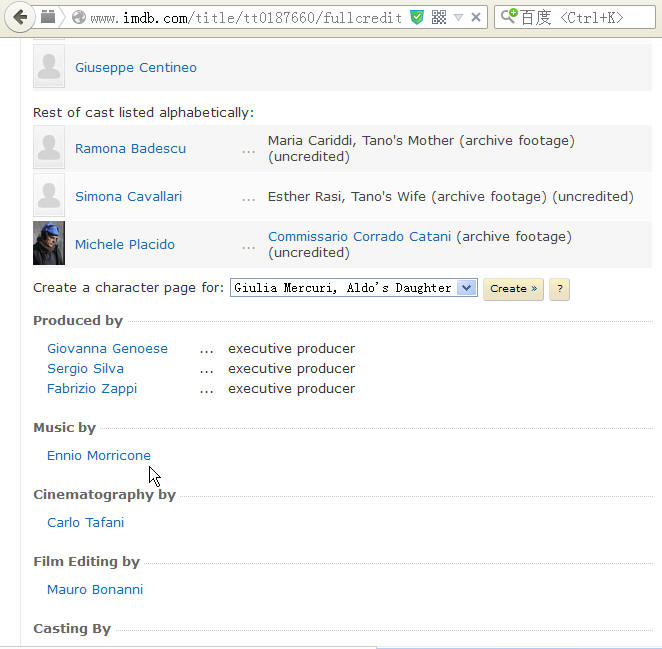This screenshot has height=649, width=662.
Task: Click the 'Produced by' section heading
Action: coord(78,321)
